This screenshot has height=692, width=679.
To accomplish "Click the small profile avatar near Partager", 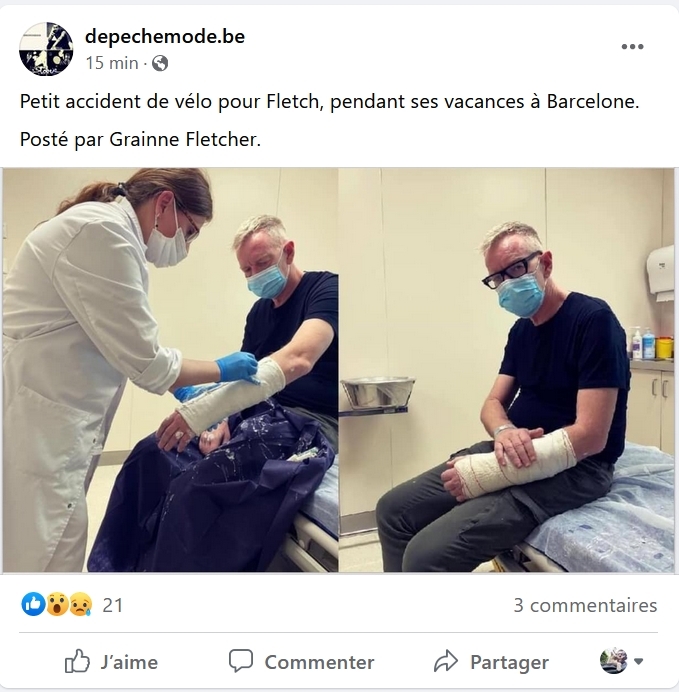I will point(613,661).
